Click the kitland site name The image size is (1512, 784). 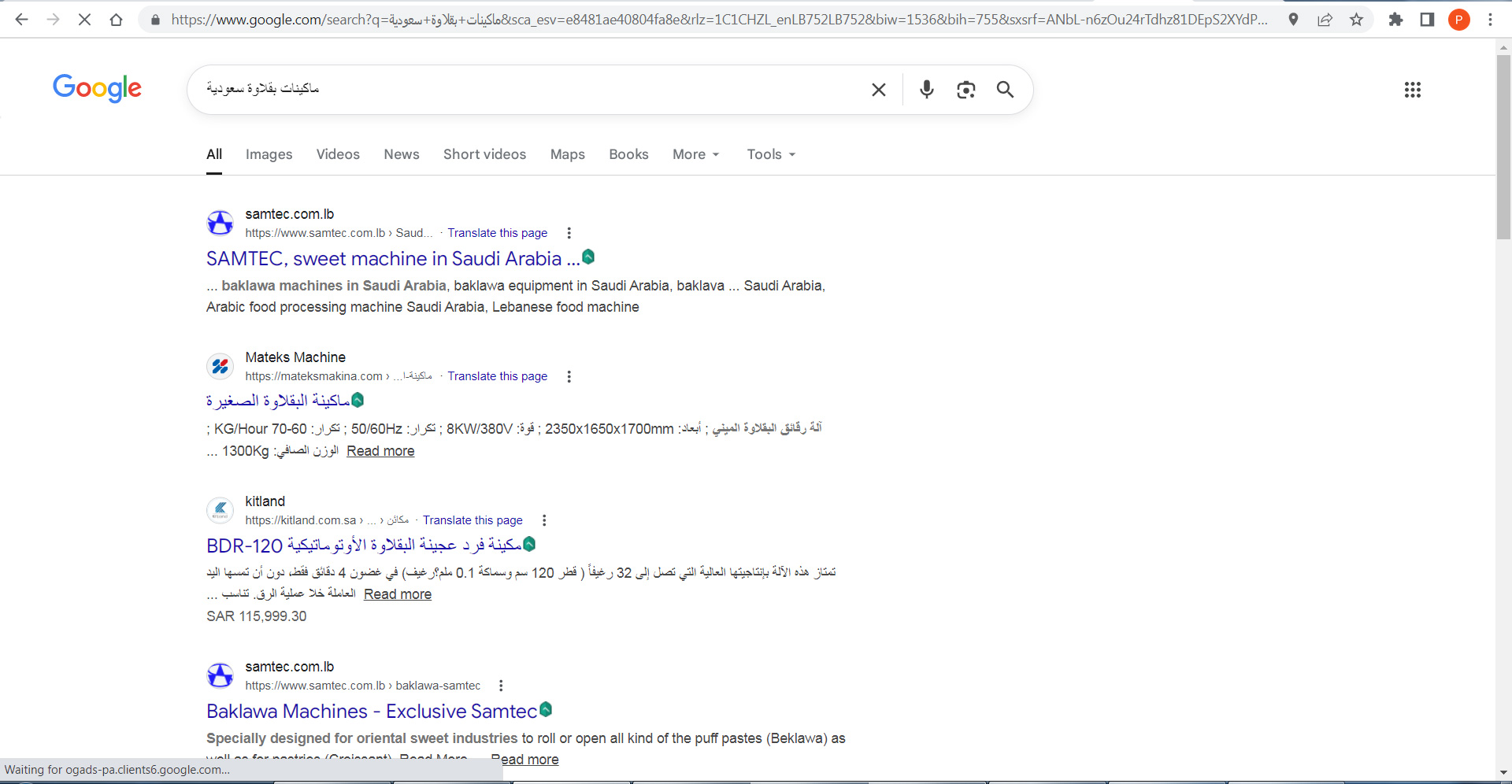[265, 501]
